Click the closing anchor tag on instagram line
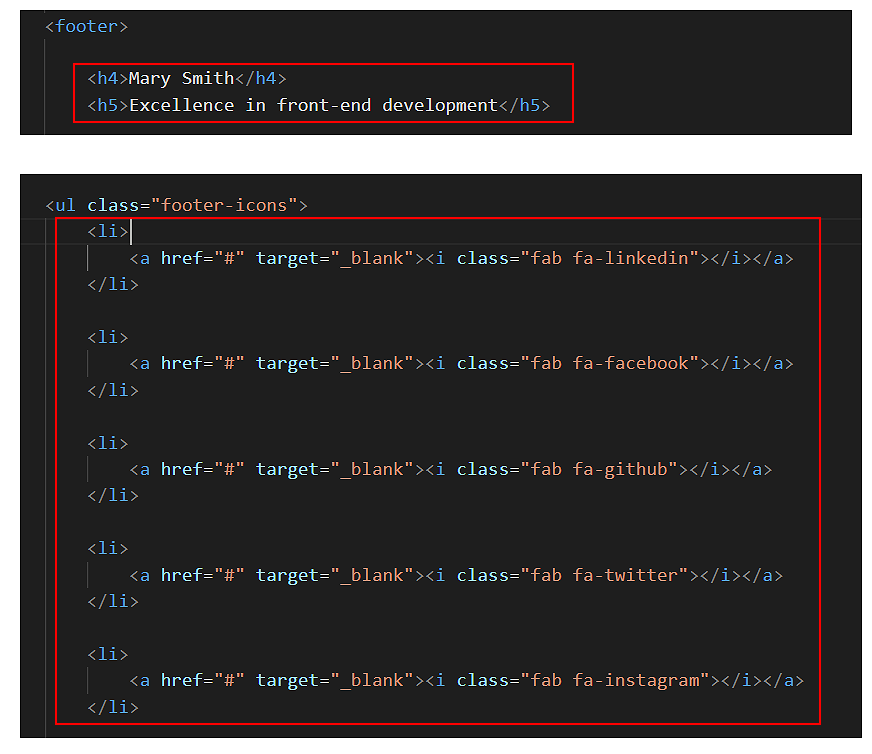 pyautogui.click(x=783, y=680)
